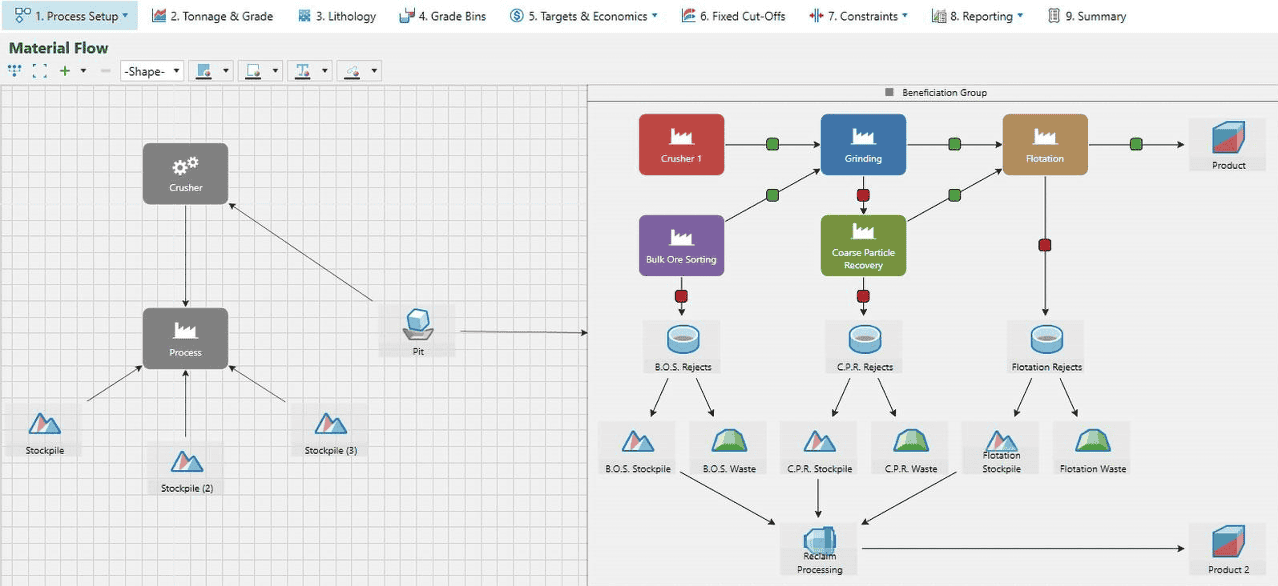Click the green plus add icon

pos(65,71)
